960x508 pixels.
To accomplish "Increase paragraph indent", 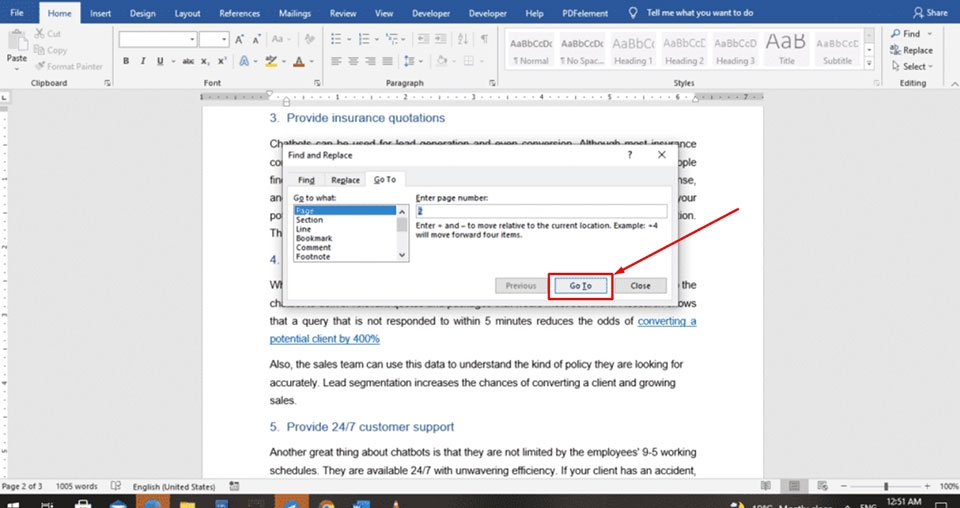I will pyautogui.click(x=441, y=40).
